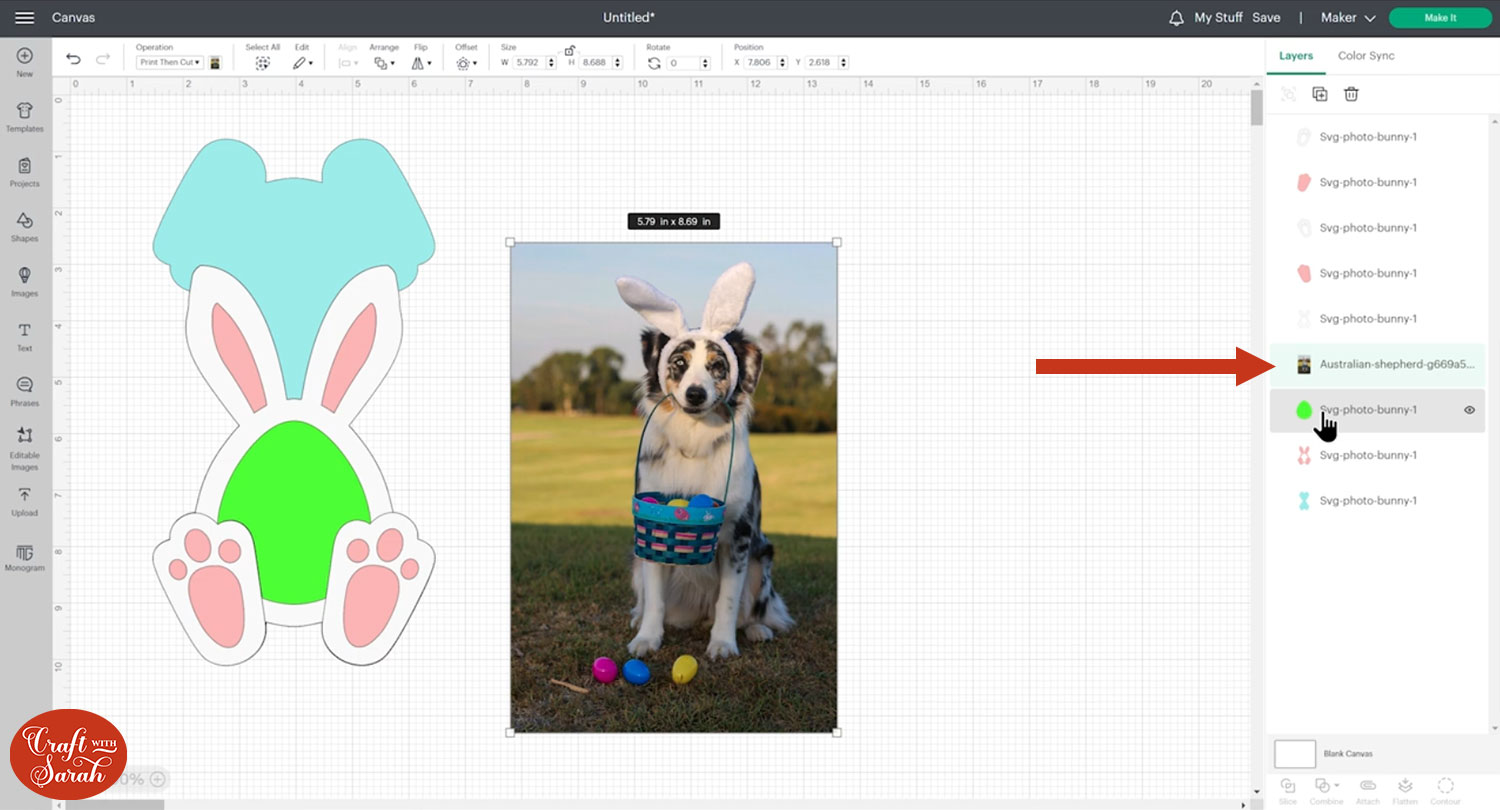Open the Operation dropdown showing Print Then Cut
Screen dimensions: 1500x810
169,62
